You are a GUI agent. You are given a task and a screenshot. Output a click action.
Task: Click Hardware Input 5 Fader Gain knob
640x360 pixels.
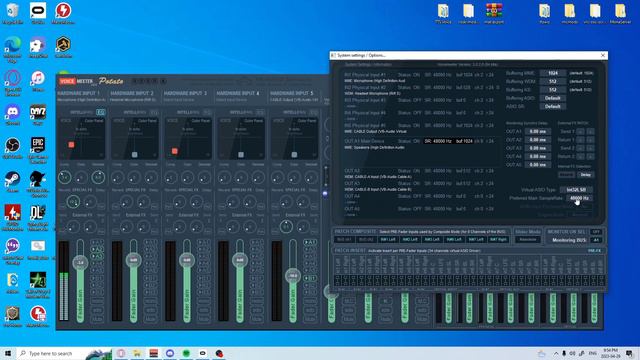293,276
